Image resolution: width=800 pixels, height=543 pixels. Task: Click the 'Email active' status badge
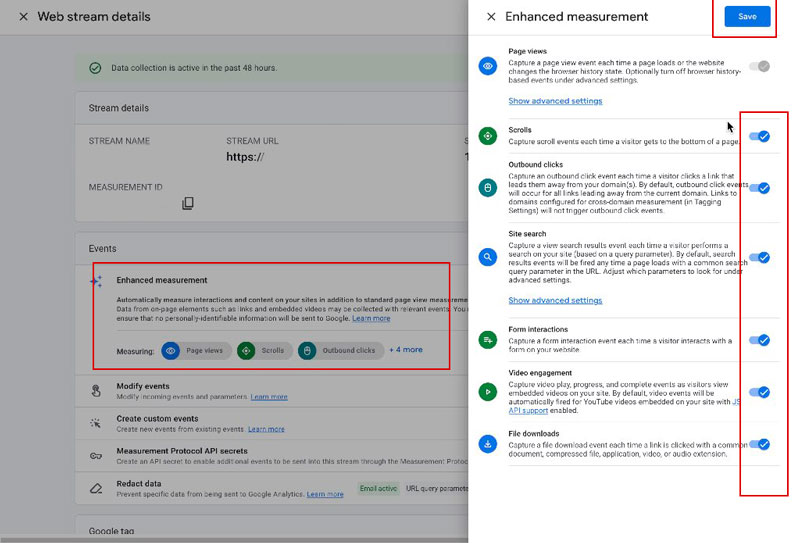coord(378,488)
